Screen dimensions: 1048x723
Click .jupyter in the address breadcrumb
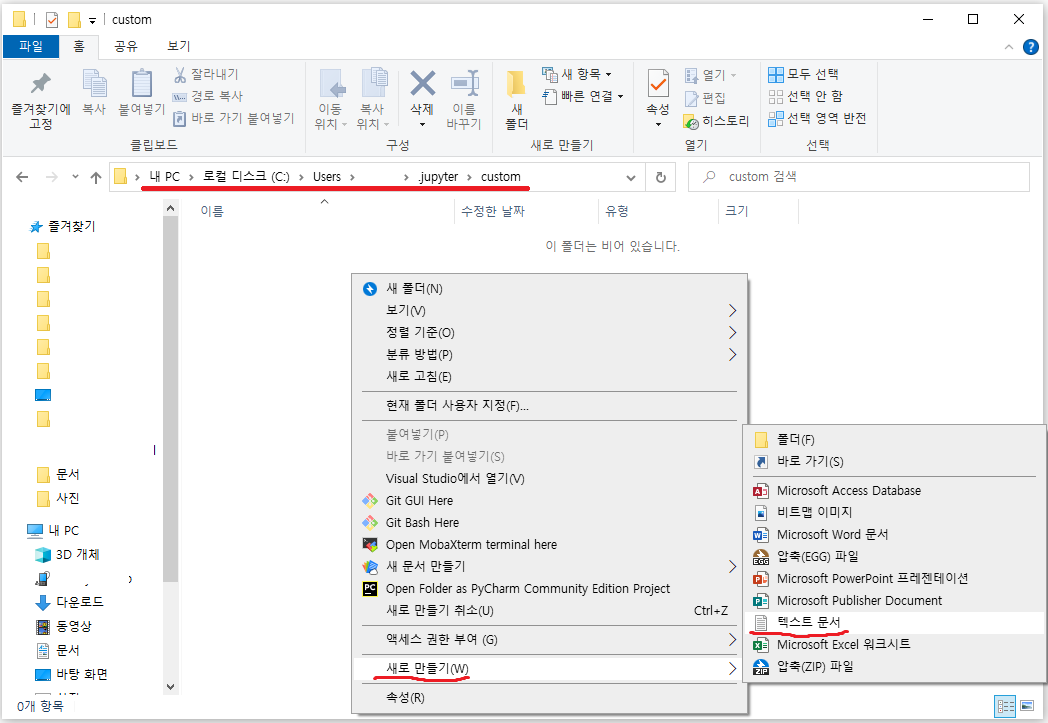click(x=438, y=177)
